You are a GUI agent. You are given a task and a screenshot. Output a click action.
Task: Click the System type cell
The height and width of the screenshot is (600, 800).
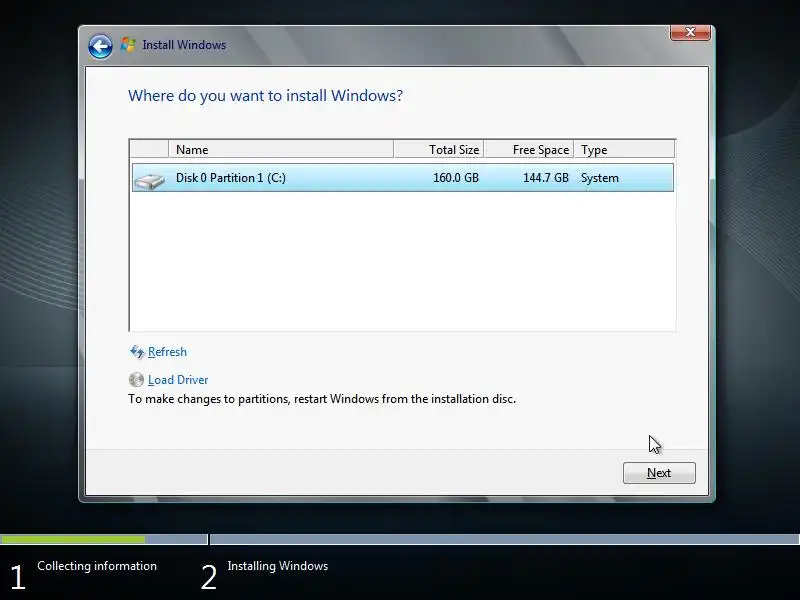599,178
